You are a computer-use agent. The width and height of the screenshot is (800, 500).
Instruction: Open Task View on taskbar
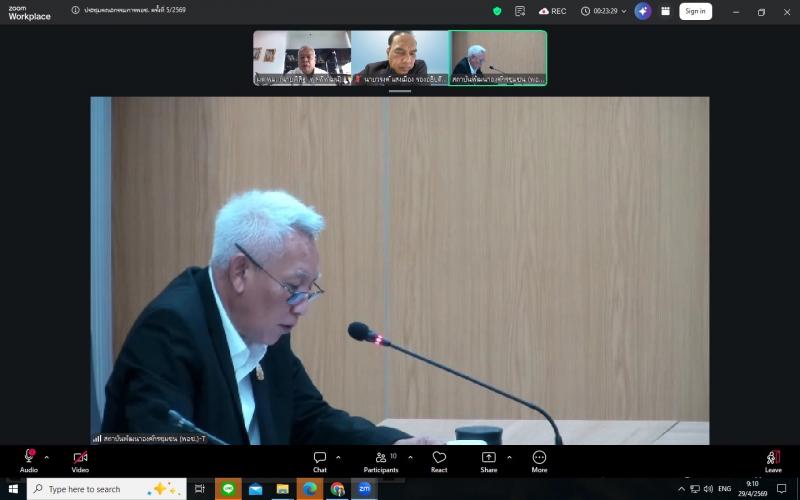click(x=199, y=489)
